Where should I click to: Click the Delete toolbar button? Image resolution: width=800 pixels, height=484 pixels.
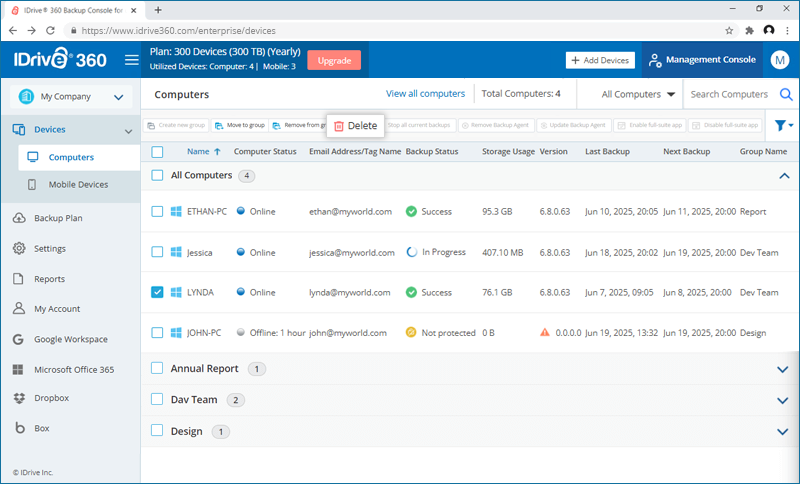tap(355, 125)
